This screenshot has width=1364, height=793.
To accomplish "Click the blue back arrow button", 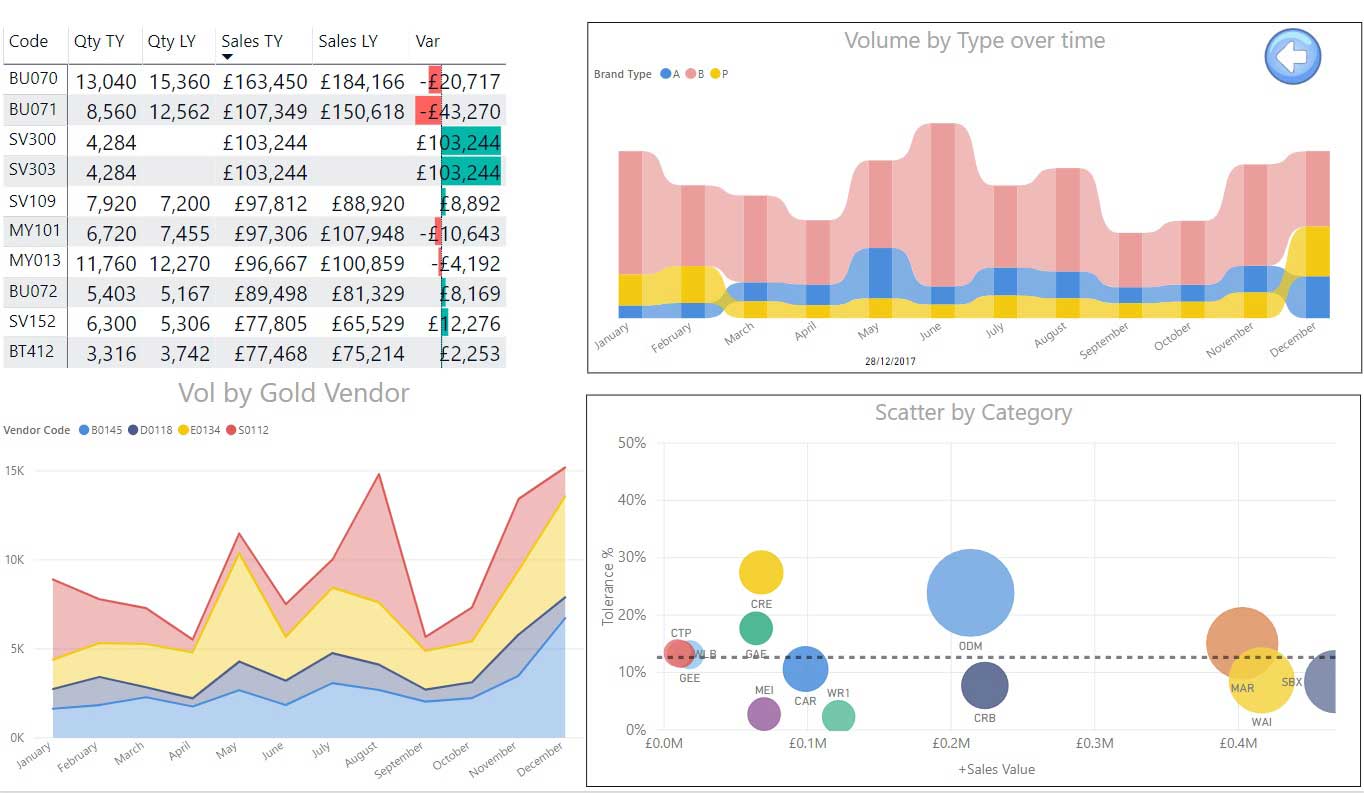I will (x=1292, y=56).
